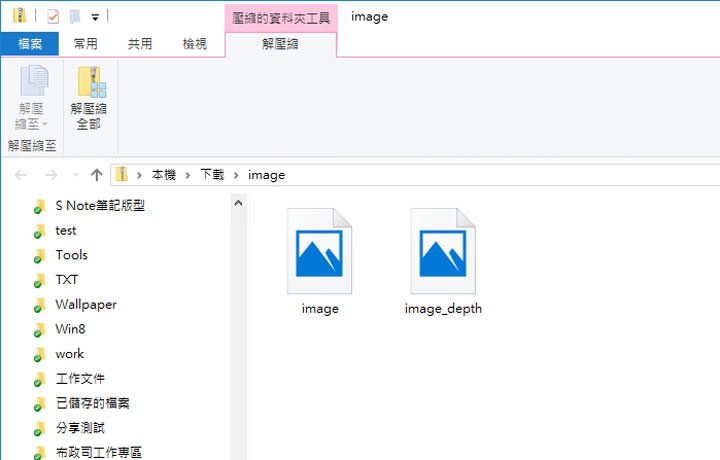Viewport: 720px width, 460px height.
Task: Open the Tools folder in the sidebar
Action: [x=72, y=255]
